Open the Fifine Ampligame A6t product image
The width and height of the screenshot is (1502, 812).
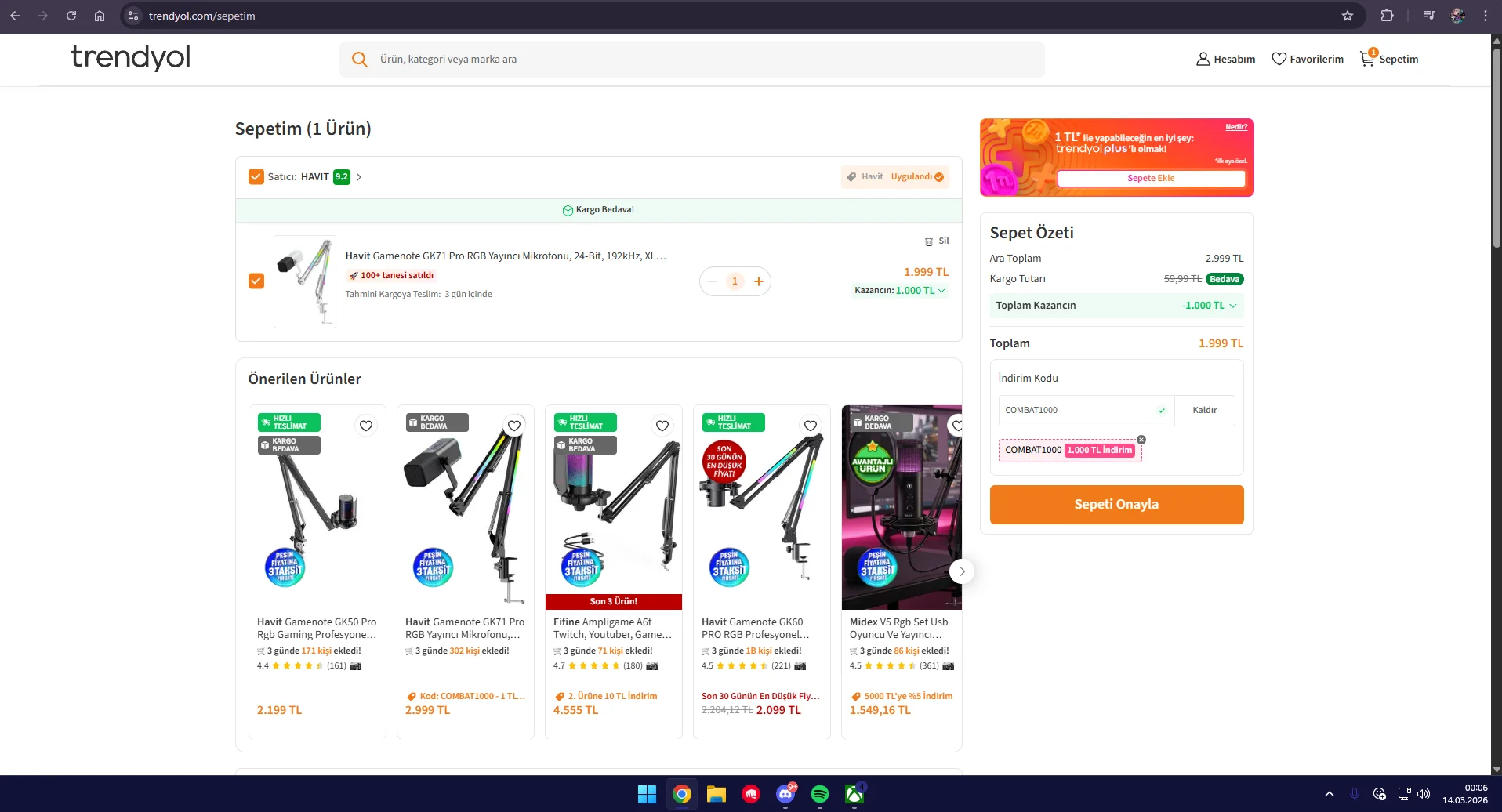pyautogui.click(x=614, y=507)
